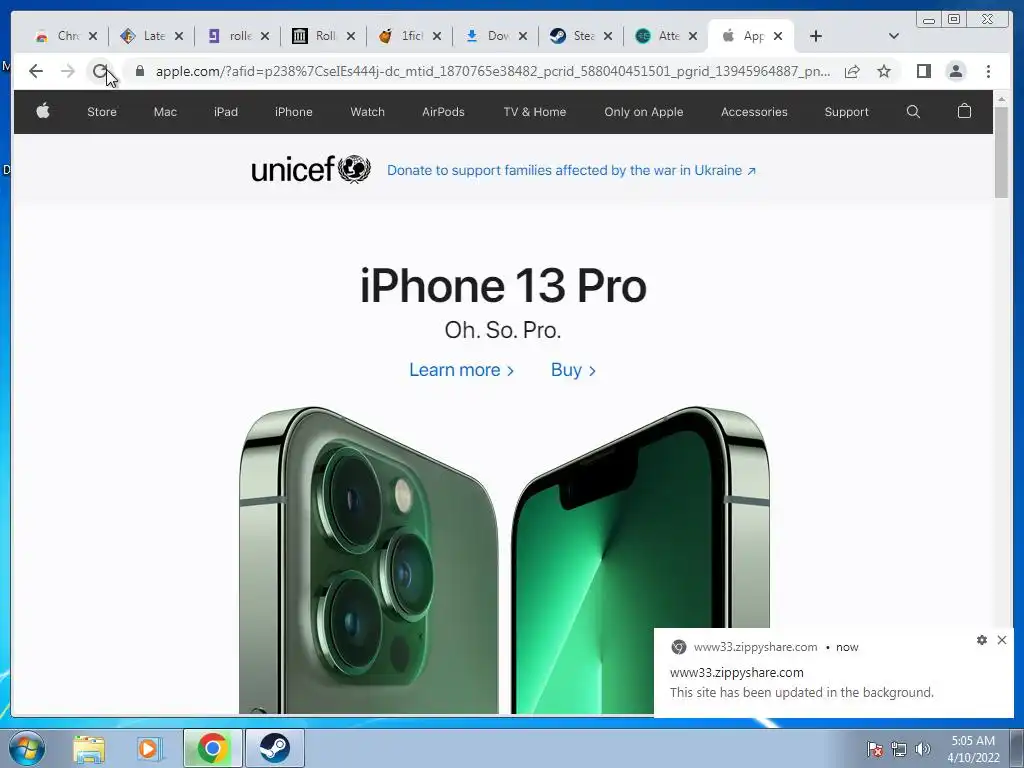
Task: Open the Chrome three-dot menu
Action: [988, 71]
